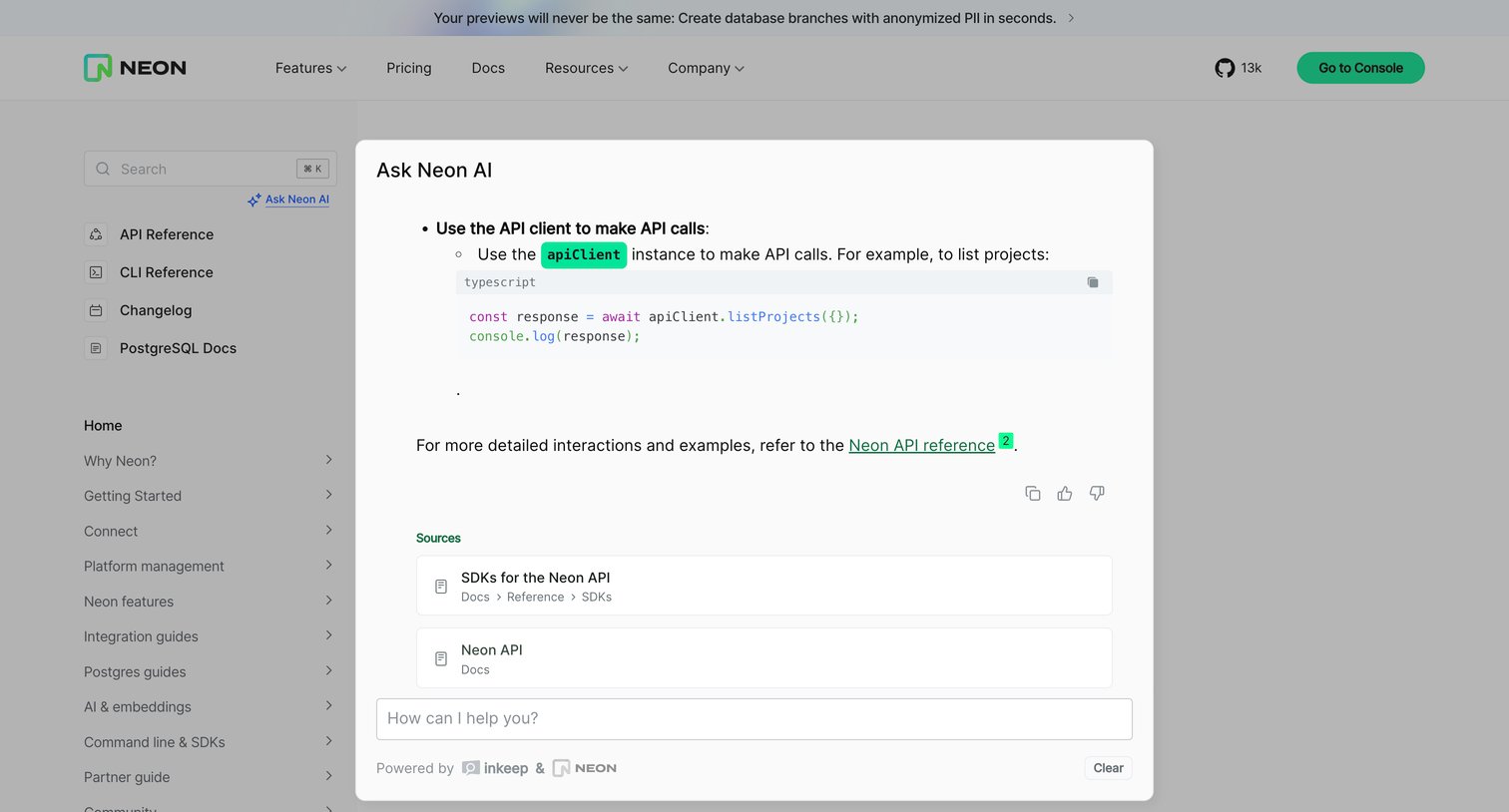Click the Go to Console button
The image size is (1509, 812).
[1360, 68]
